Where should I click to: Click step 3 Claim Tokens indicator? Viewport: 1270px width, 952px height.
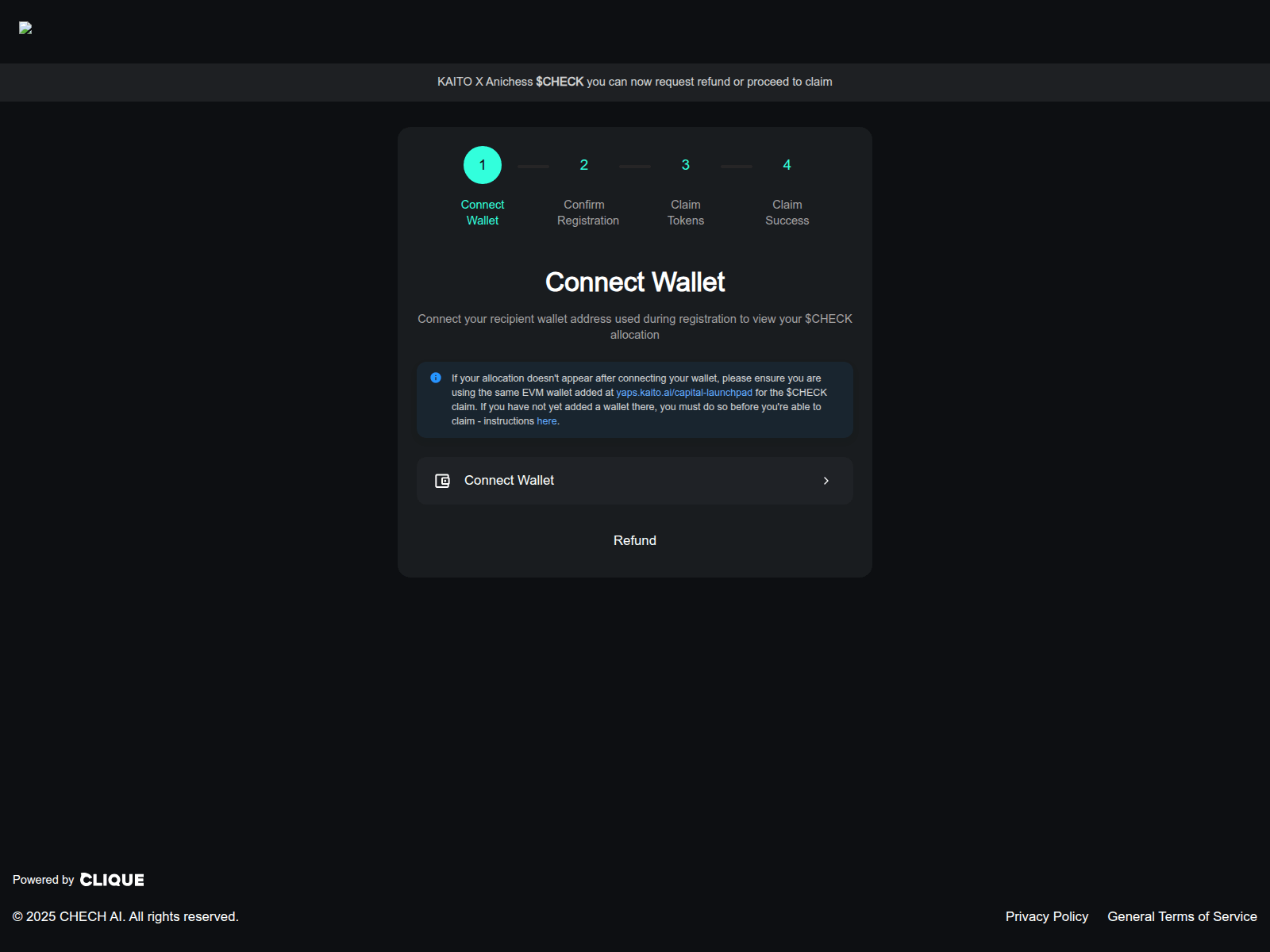(685, 165)
